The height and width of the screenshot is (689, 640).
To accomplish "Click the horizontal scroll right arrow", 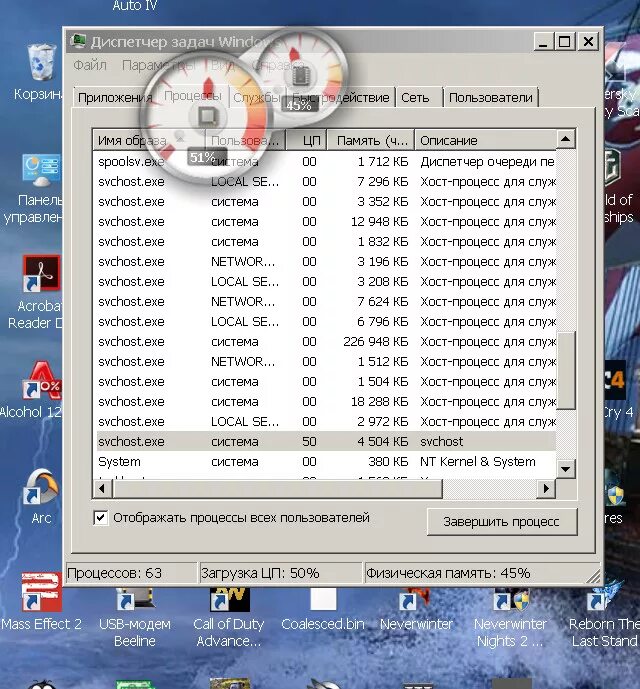I will [546, 489].
